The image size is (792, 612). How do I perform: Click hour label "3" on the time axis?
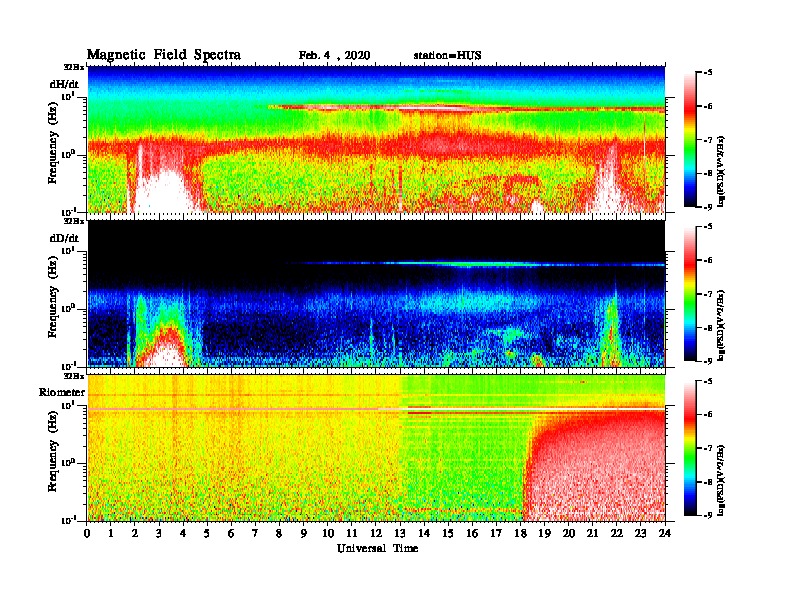[x=160, y=534]
